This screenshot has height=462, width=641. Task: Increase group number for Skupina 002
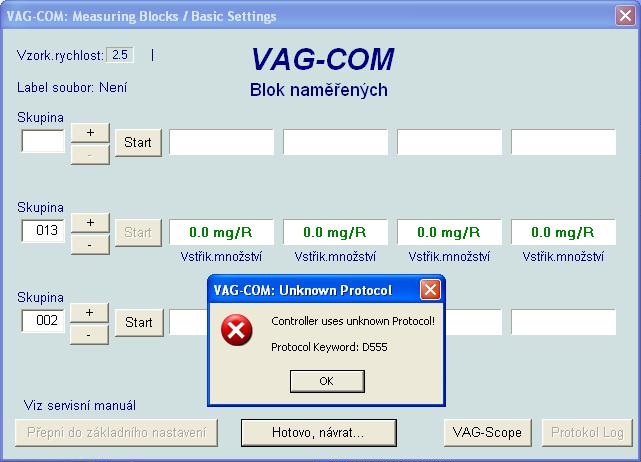tap(90, 312)
